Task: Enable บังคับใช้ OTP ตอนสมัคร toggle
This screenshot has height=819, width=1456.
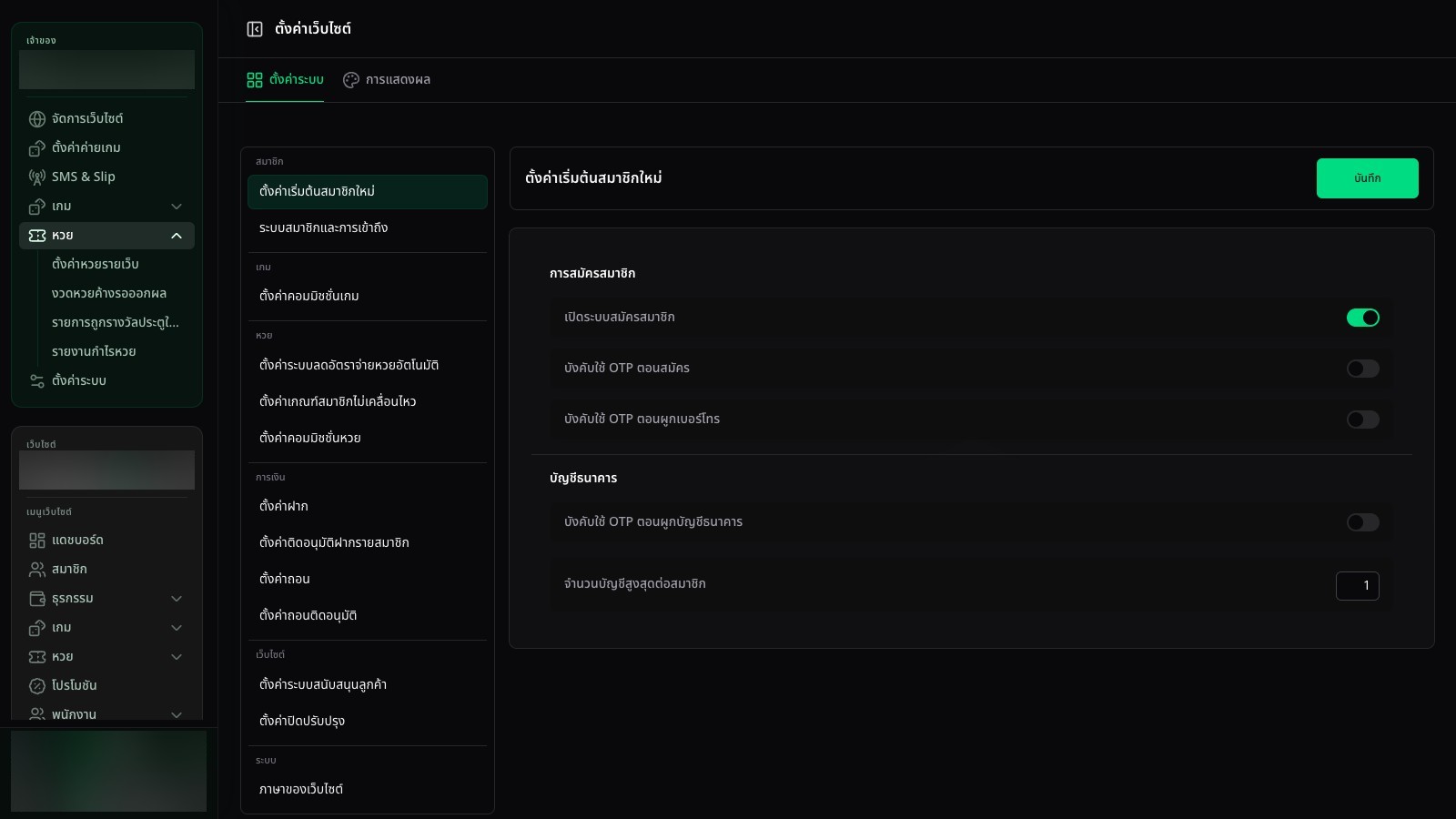Action: [x=1363, y=369]
